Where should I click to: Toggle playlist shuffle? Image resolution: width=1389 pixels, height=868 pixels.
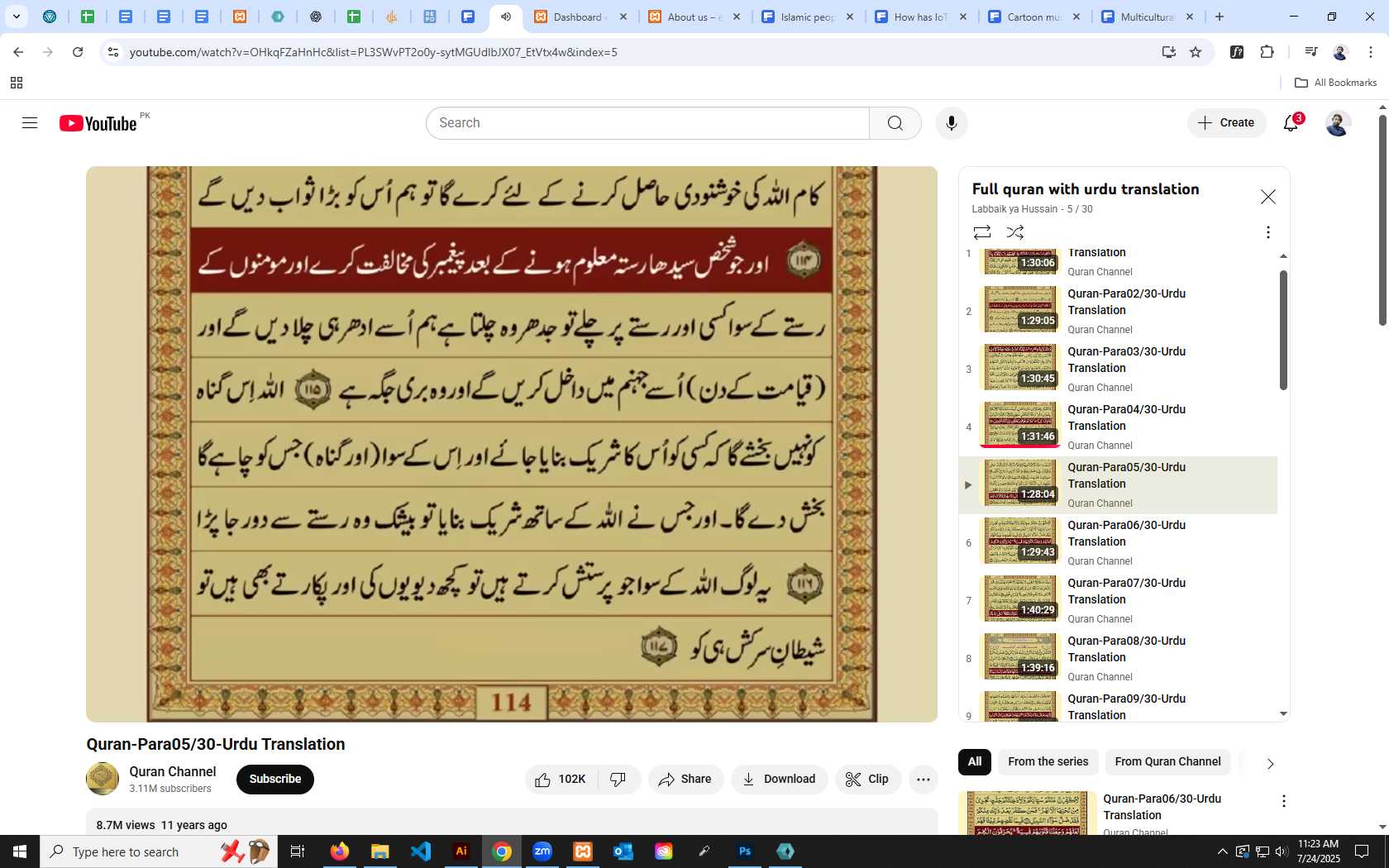point(1015,232)
